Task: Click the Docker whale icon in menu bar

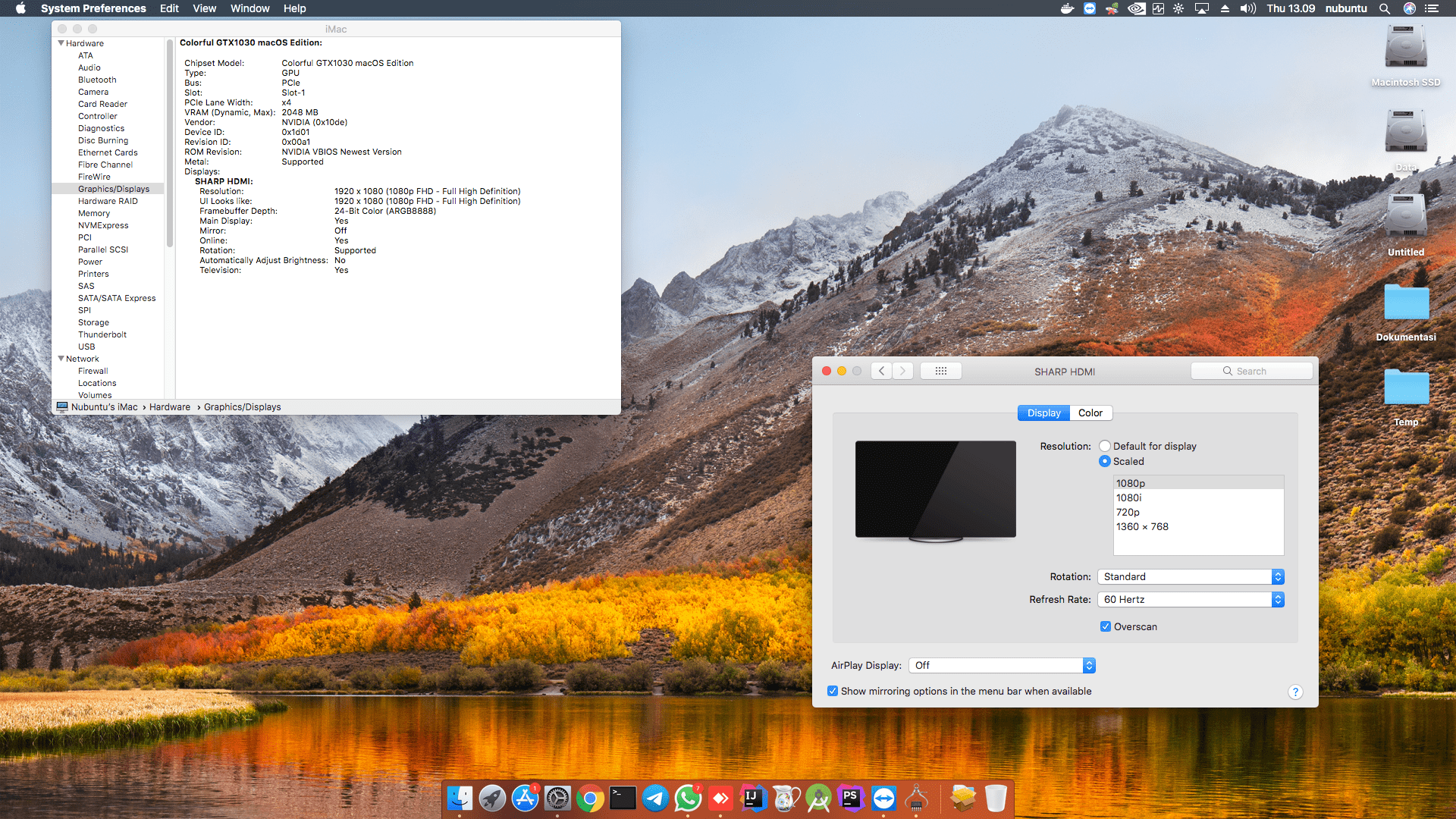Action: pos(1067,8)
